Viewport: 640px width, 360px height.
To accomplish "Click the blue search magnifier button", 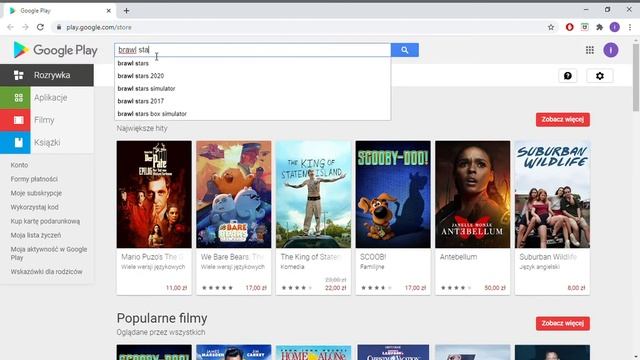I will 404,50.
